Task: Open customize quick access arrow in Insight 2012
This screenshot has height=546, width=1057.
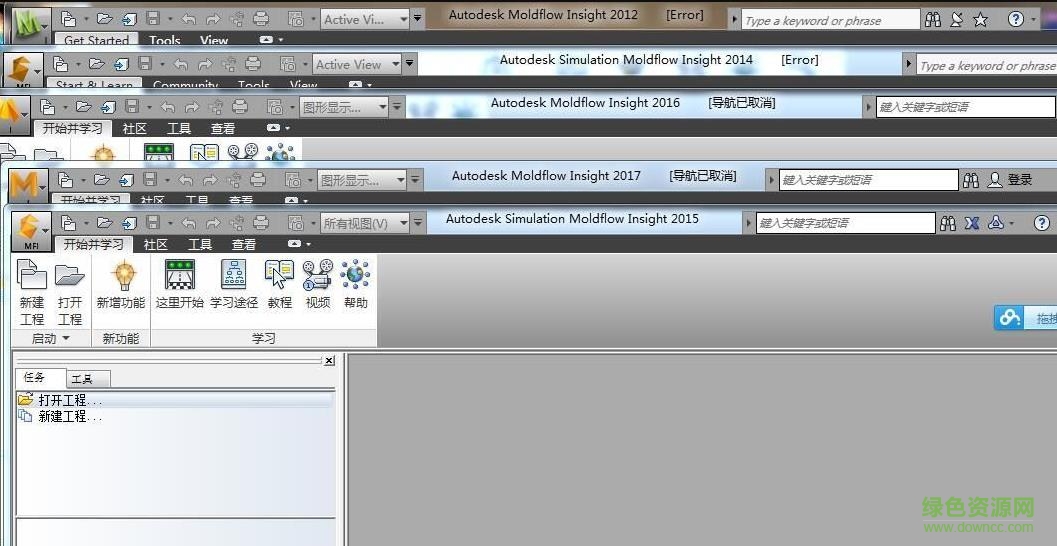Action: click(418, 19)
